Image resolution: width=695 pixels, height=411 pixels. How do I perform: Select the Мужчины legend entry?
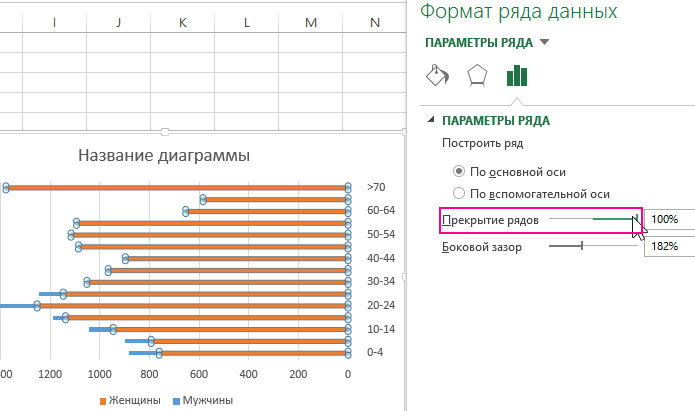point(203,400)
